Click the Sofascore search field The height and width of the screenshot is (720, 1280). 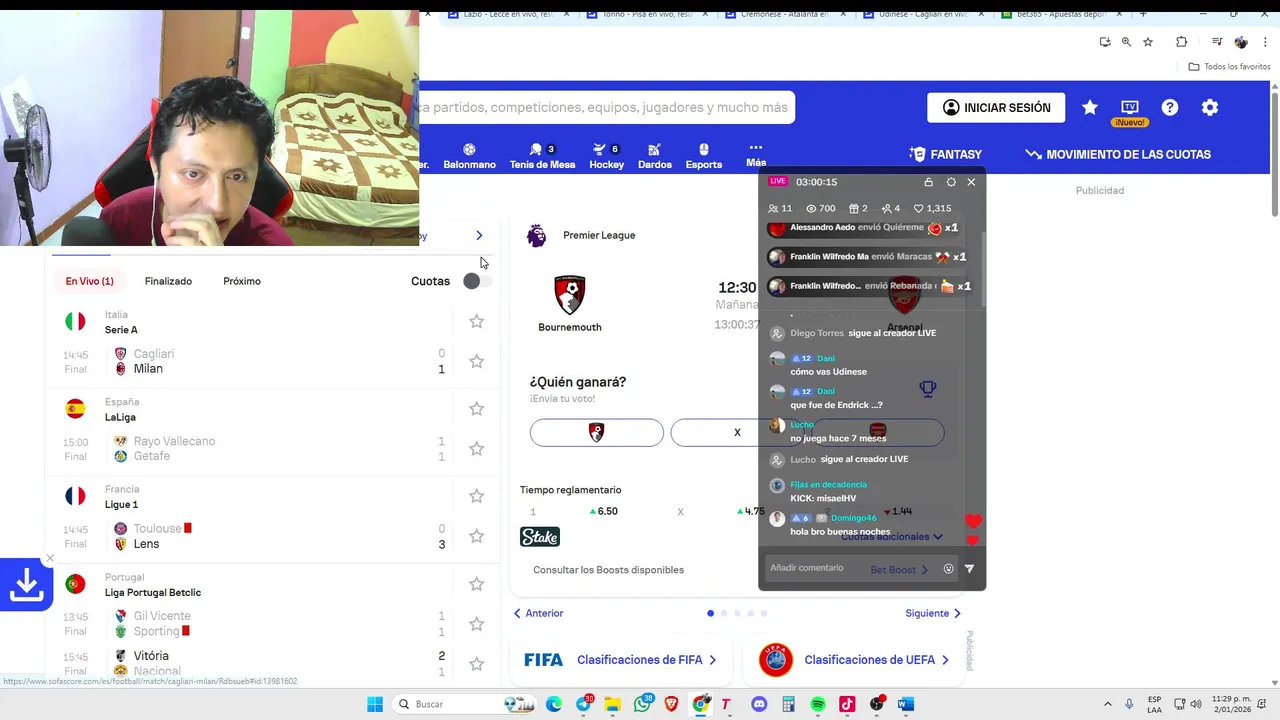click(607, 107)
